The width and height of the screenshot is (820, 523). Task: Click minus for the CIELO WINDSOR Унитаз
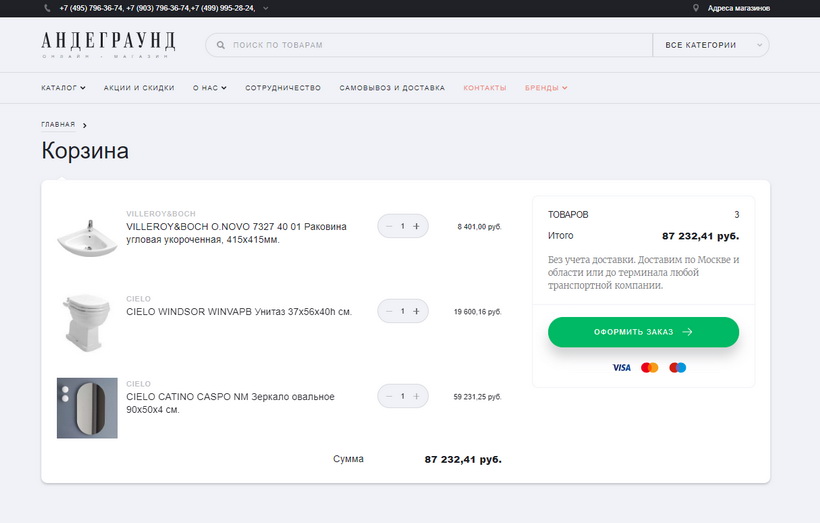point(389,311)
